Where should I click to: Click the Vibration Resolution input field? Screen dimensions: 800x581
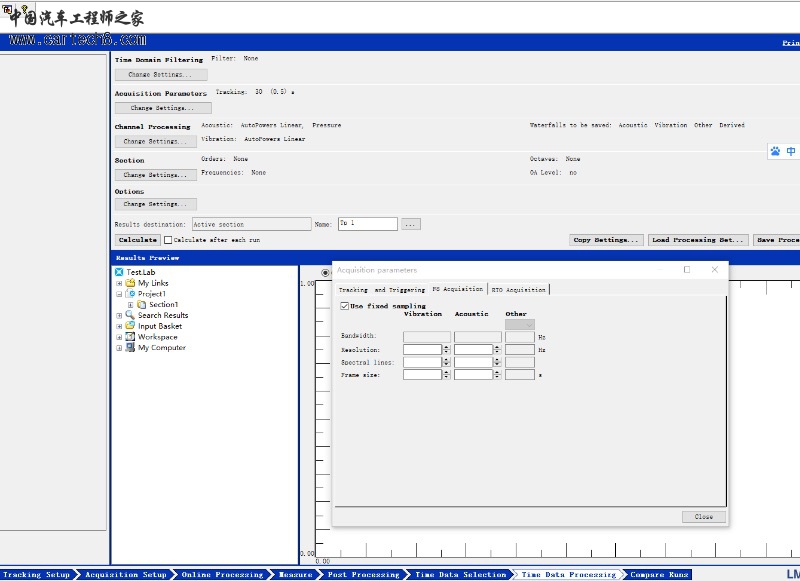pos(422,349)
